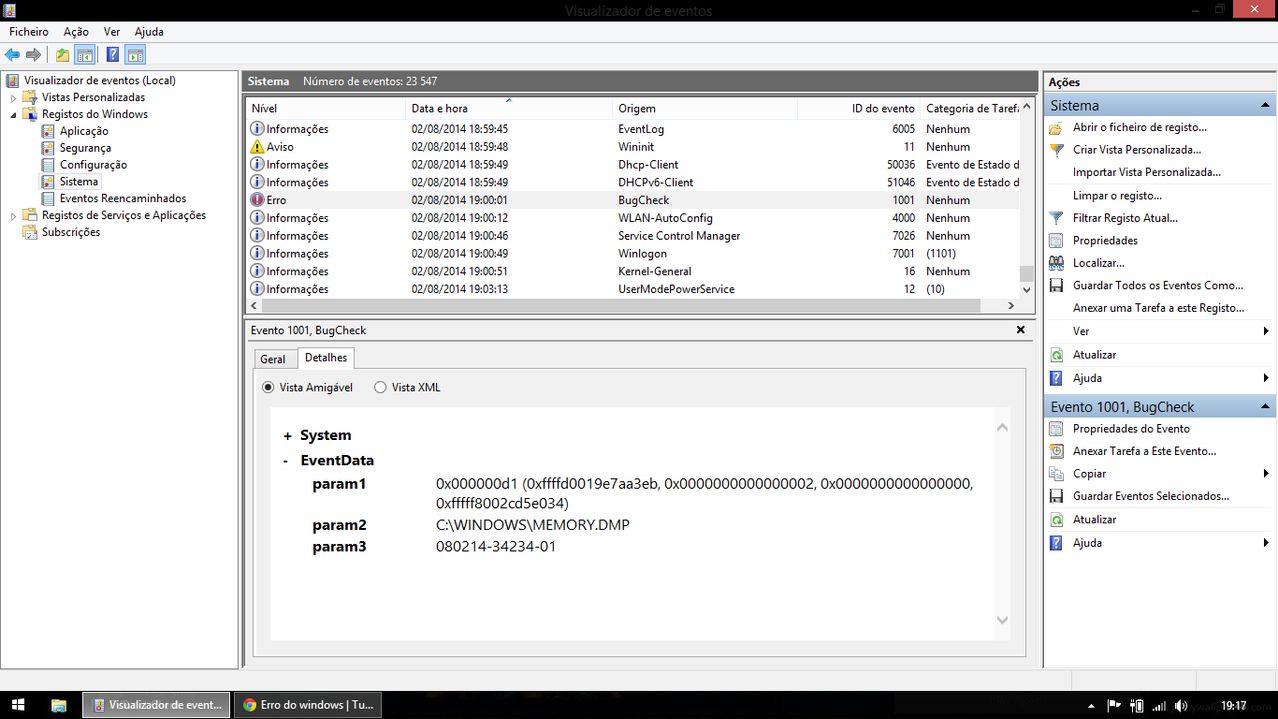Collapse the Registos do Windows tree node

point(14,115)
